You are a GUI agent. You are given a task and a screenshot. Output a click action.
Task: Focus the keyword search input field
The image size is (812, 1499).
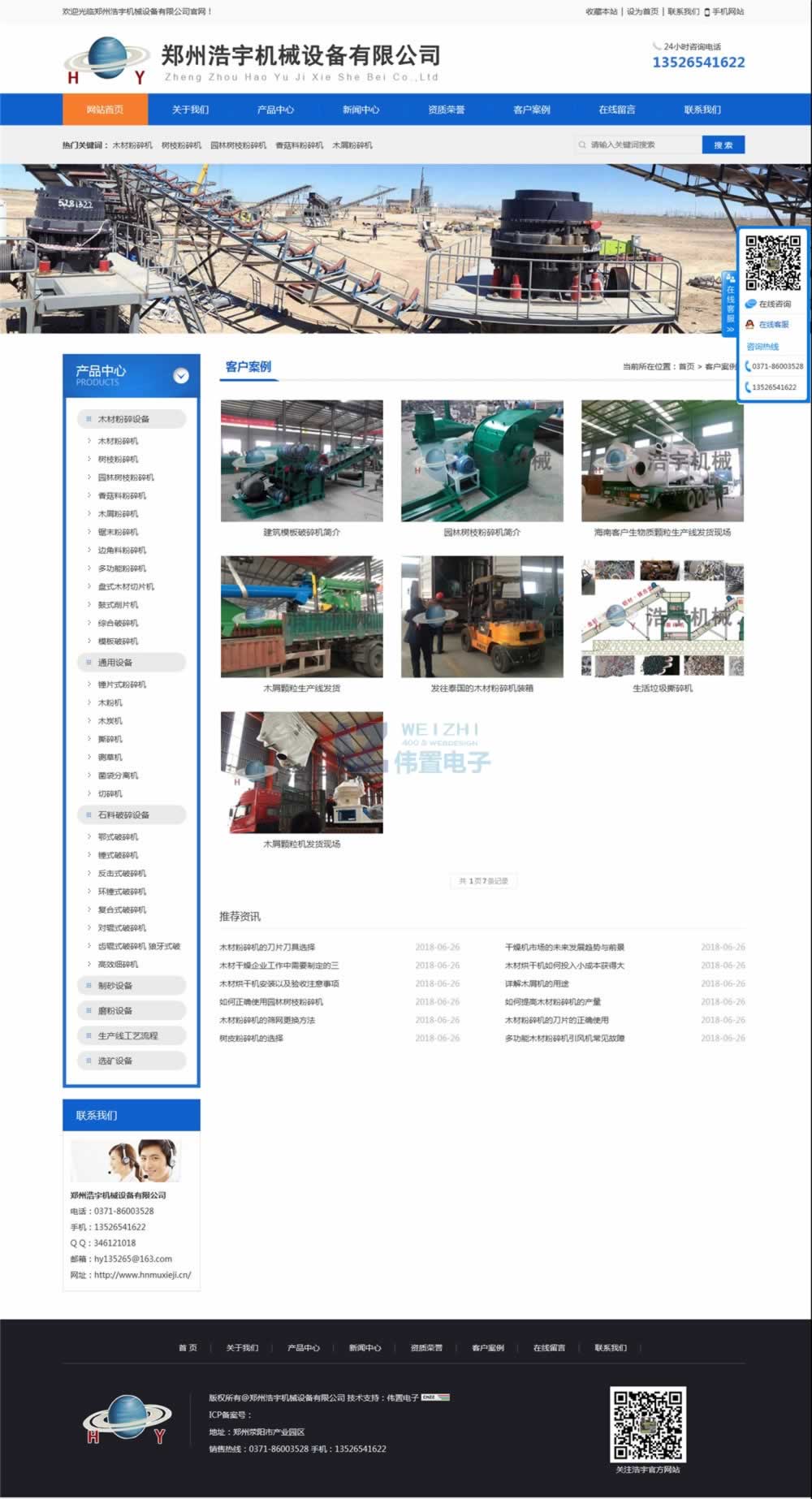[641, 145]
